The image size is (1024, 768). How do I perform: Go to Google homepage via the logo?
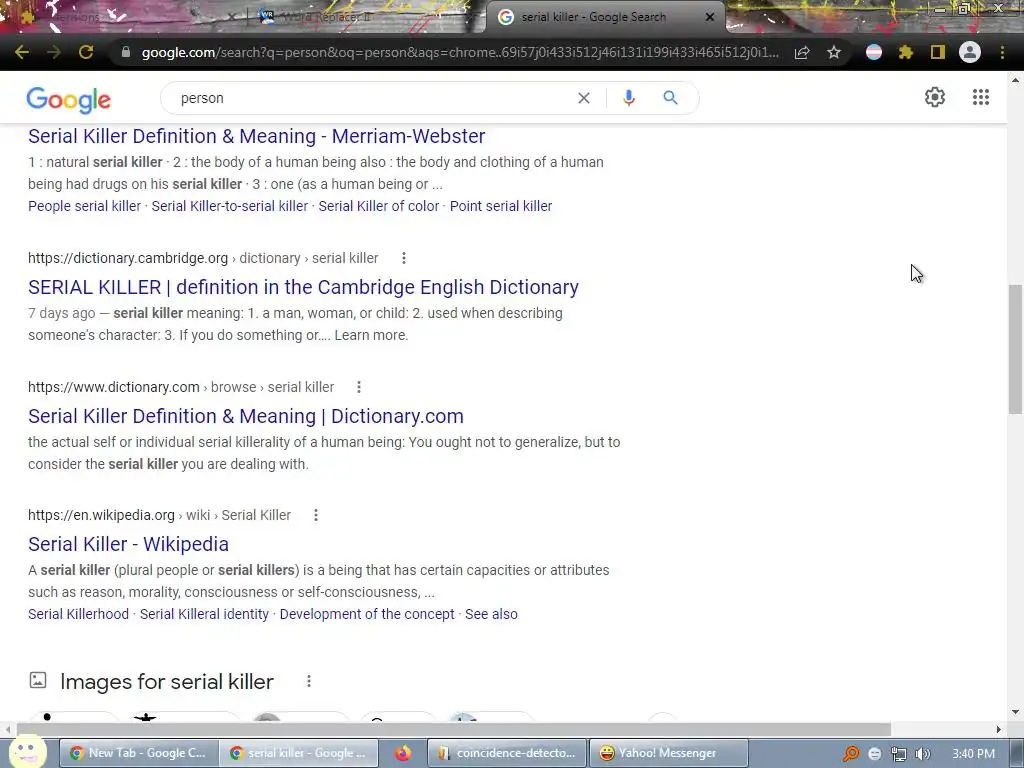pyautogui.click(x=69, y=100)
